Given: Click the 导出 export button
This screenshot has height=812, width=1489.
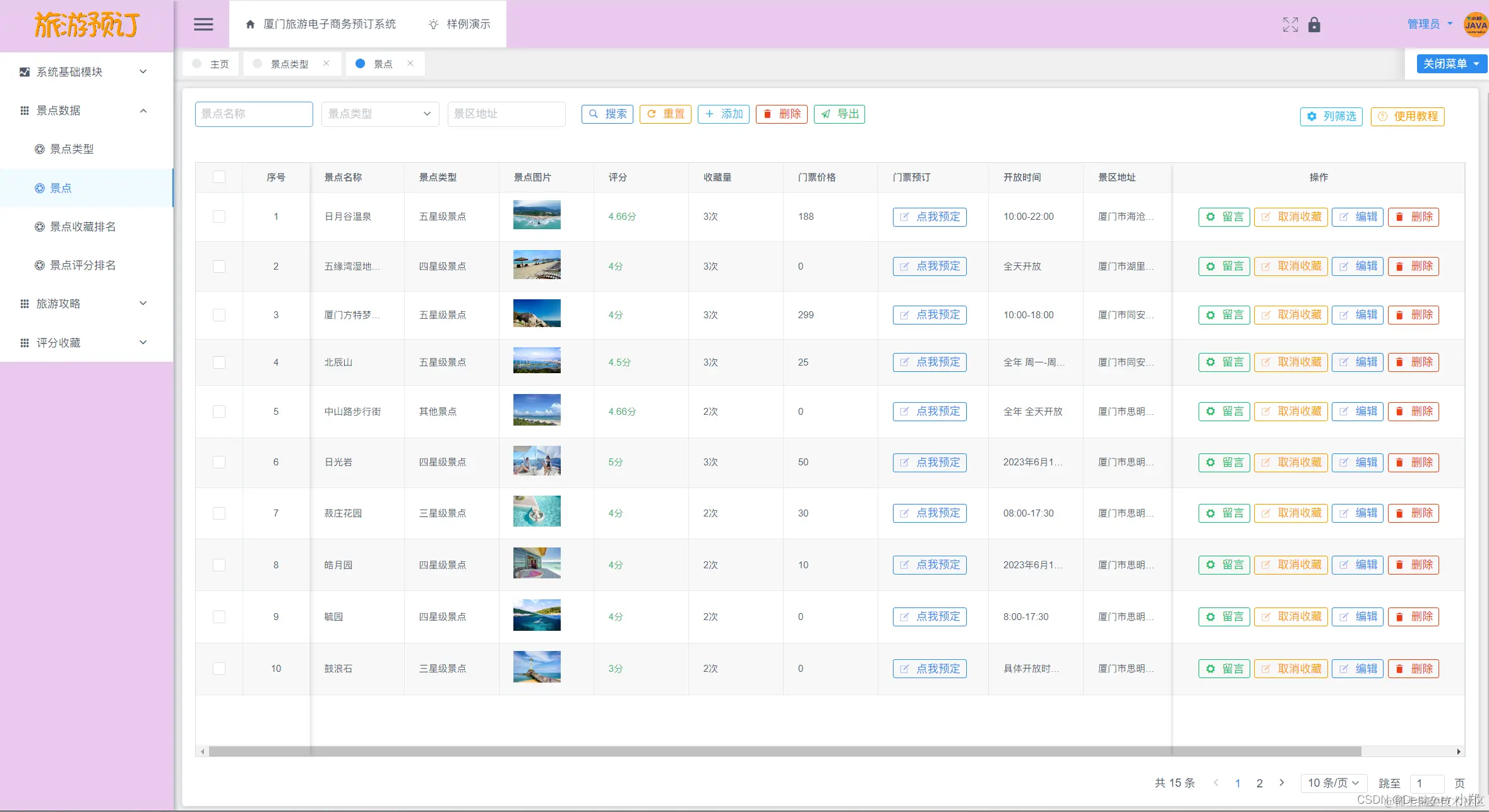Looking at the screenshot, I should point(839,114).
